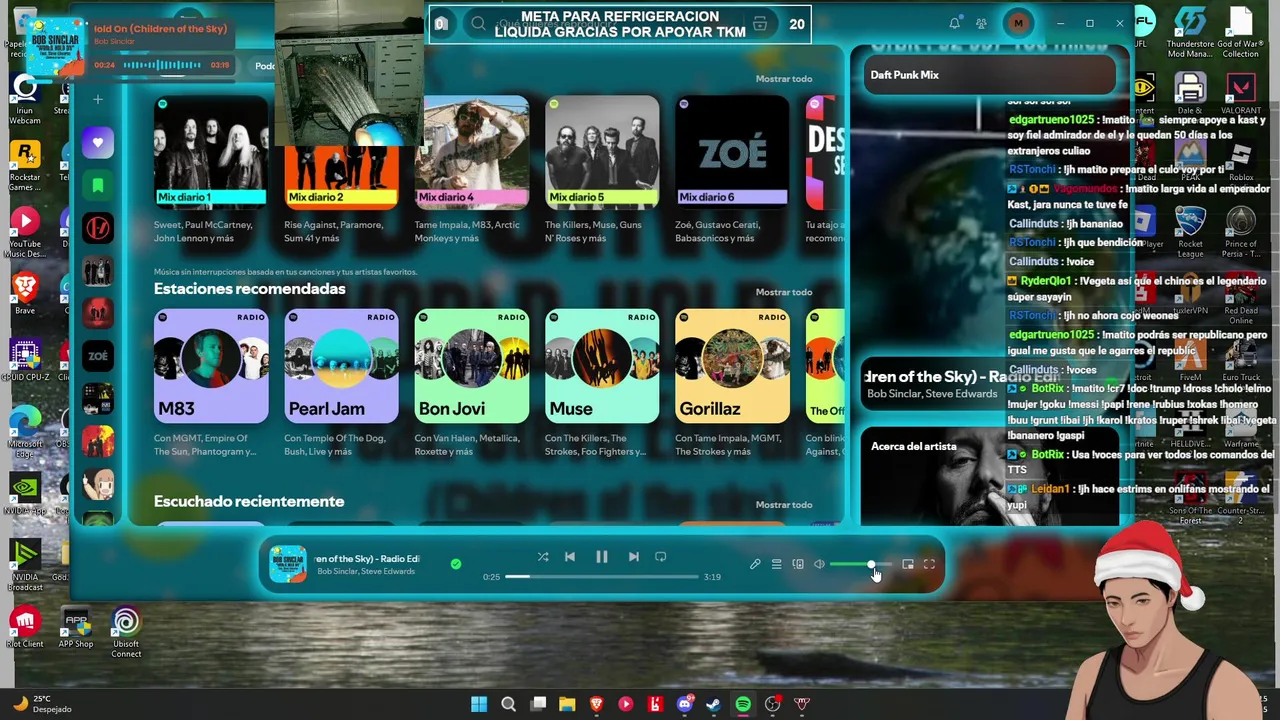Click the green saved-to-library checkmark

tap(456, 564)
